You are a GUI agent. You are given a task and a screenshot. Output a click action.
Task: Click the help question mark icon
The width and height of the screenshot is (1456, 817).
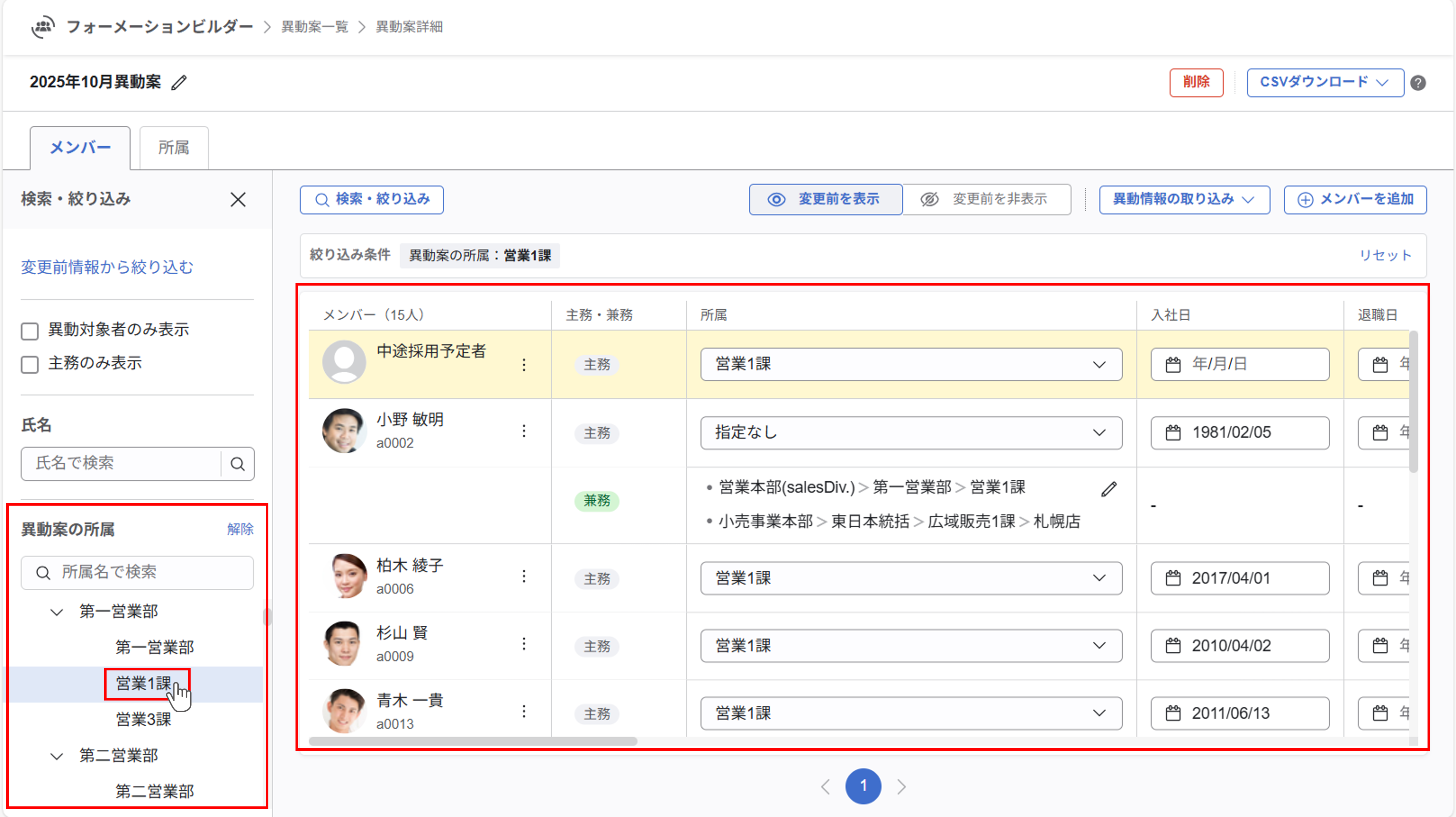tap(1418, 83)
